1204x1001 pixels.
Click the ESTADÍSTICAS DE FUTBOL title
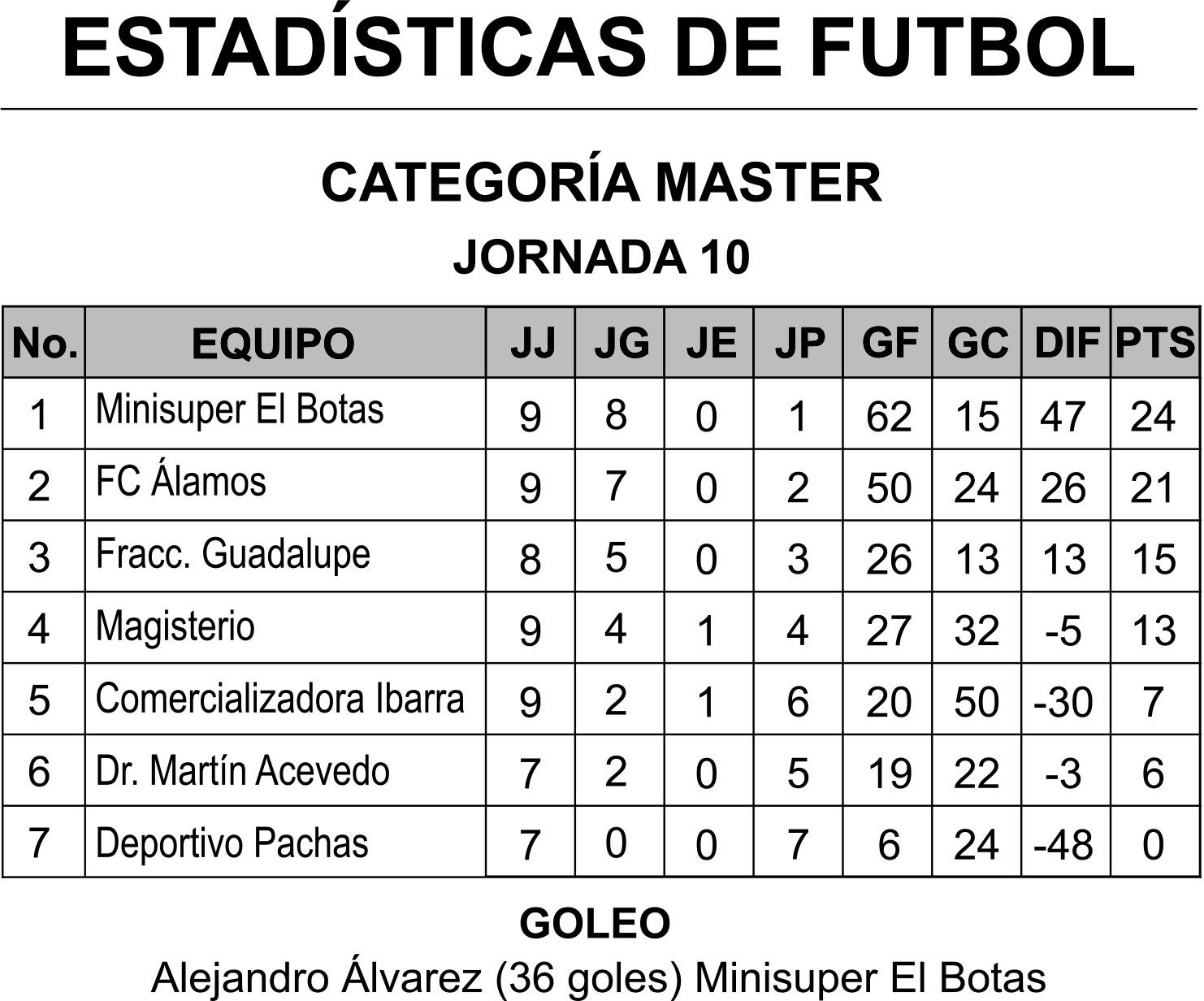[600, 49]
